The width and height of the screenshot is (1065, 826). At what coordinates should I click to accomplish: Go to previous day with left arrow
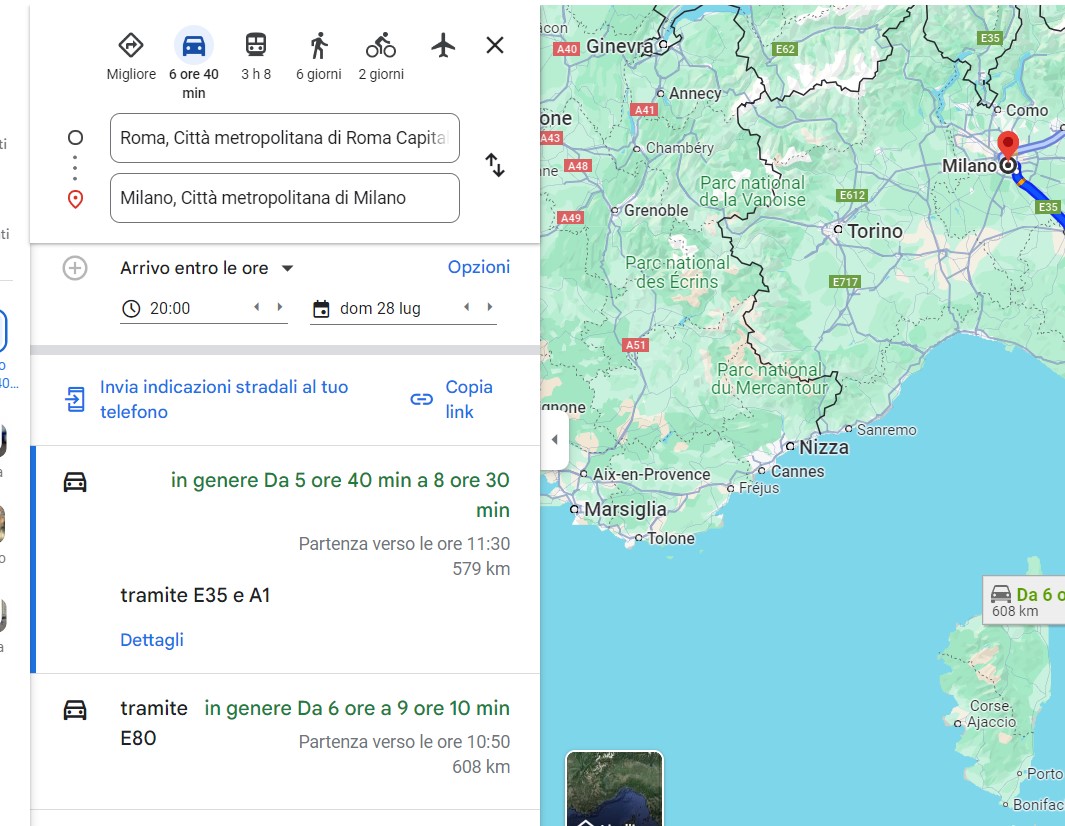tap(467, 307)
